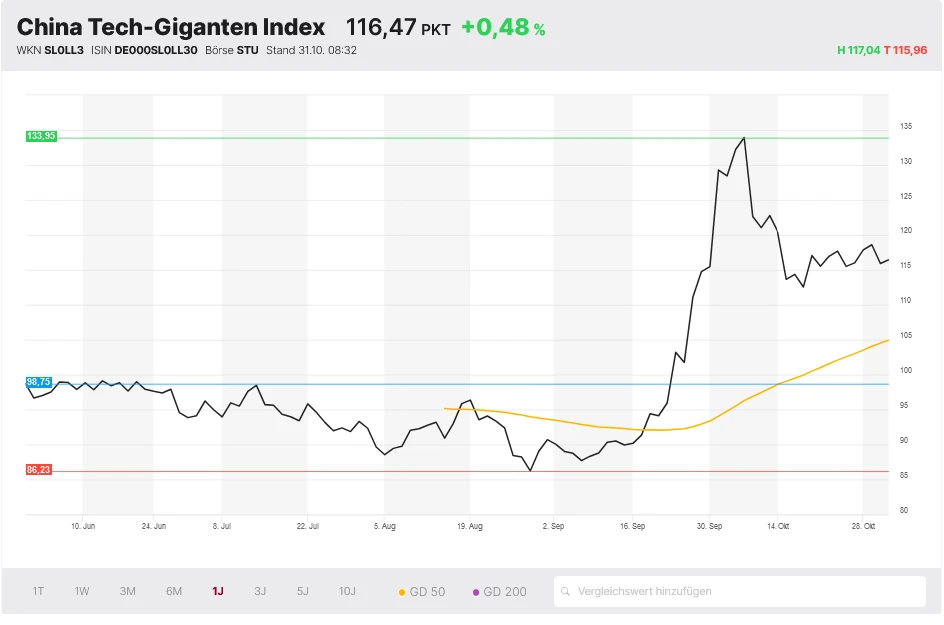
Task: Click the purple GD 200 legend dot
Action: (x=477, y=591)
